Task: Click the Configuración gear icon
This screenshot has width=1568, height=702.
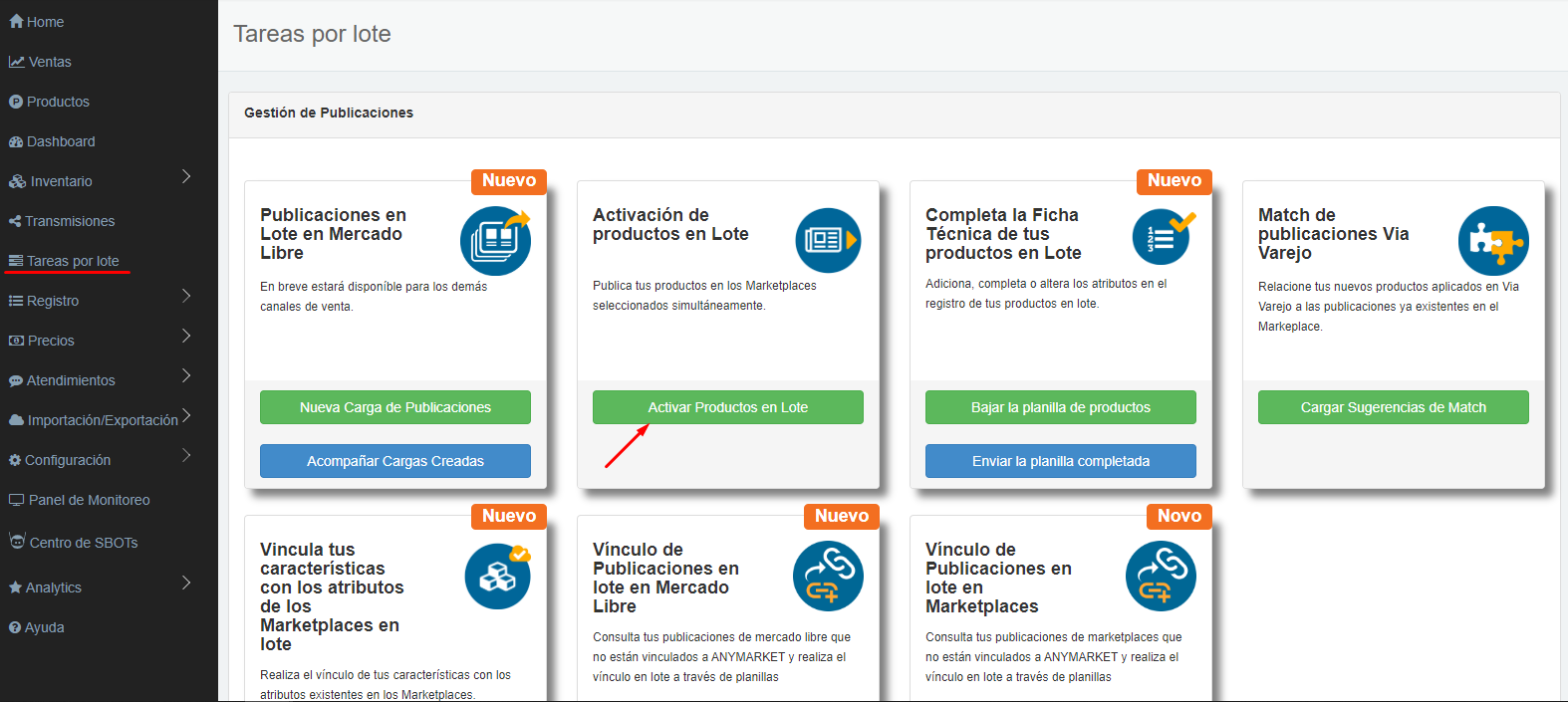Action: pyautogui.click(x=15, y=460)
